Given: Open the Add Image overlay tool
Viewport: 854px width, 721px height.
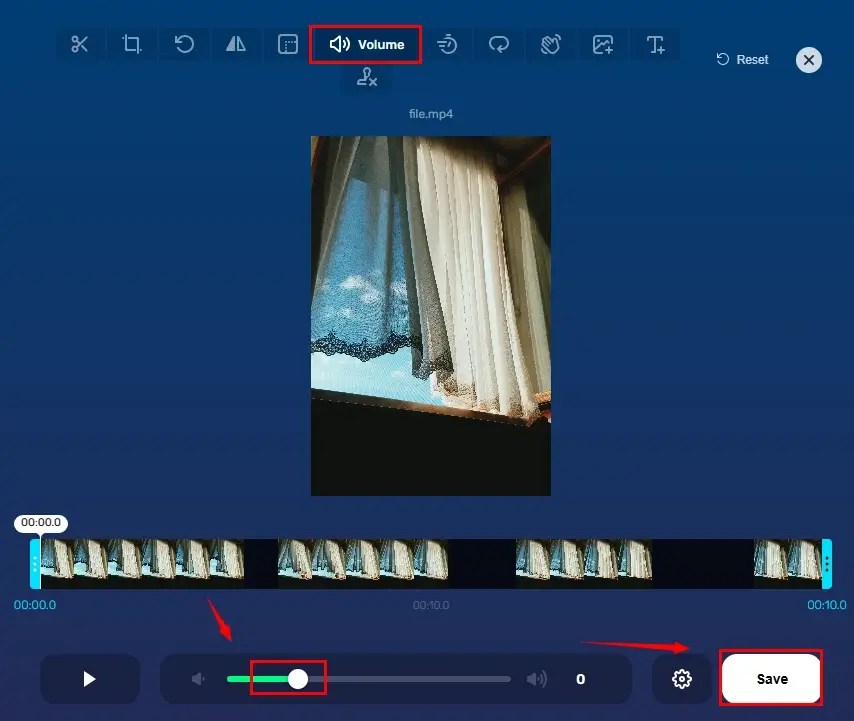Looking at the screenshot, I should 603,44.
